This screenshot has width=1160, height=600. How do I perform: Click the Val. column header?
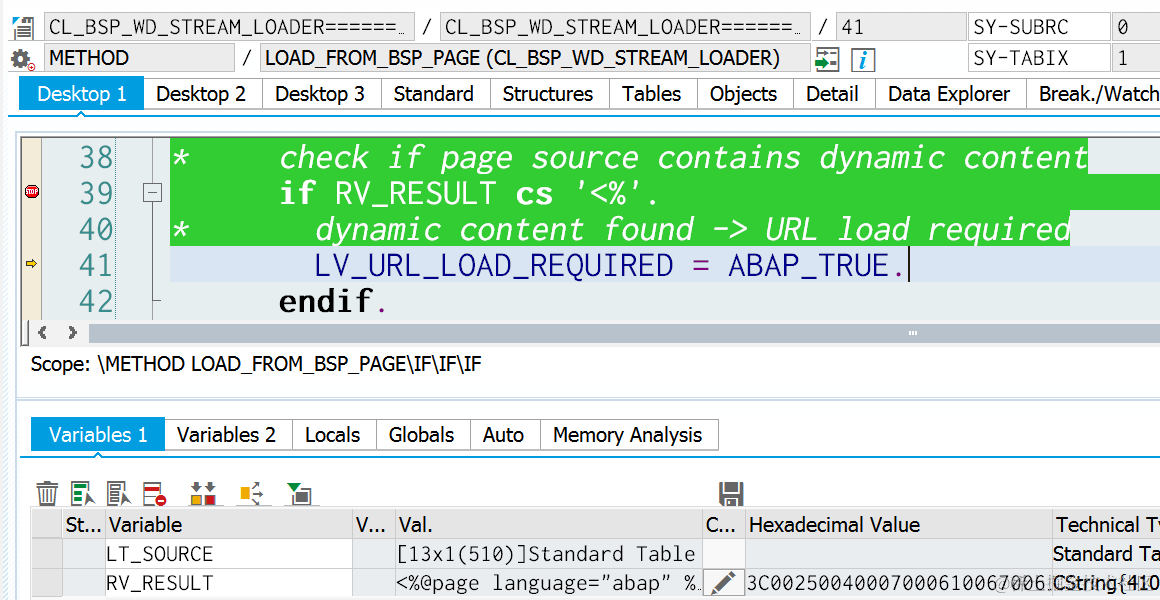(548, 525)
